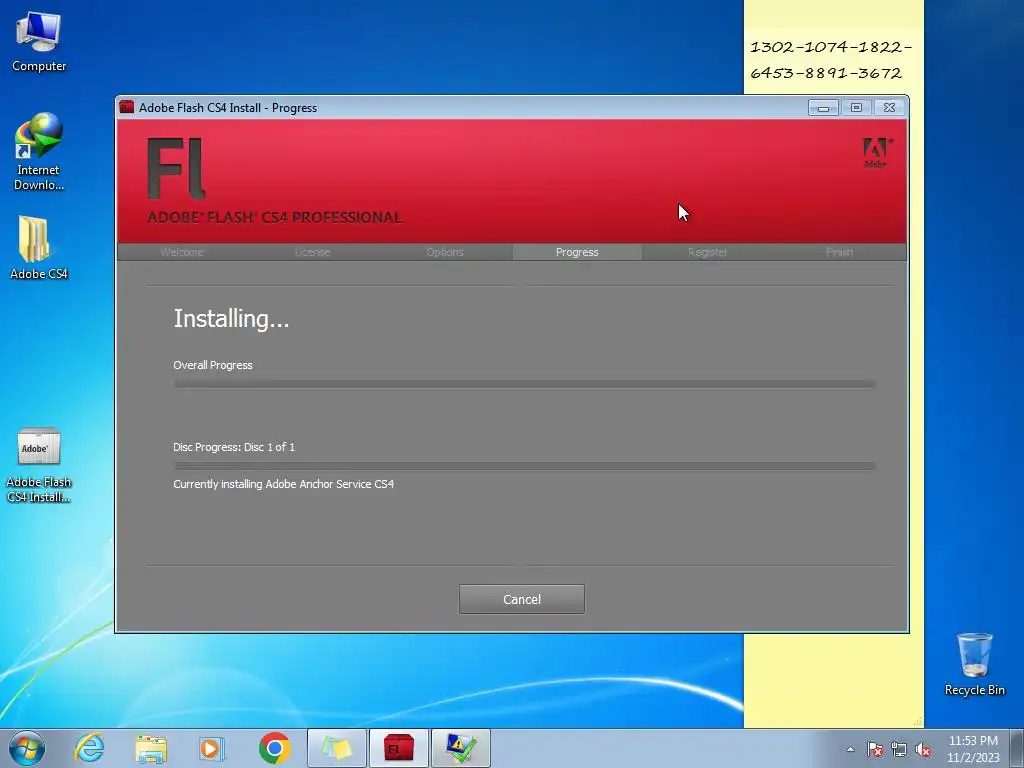Open the volume speaker tray icon

coord(923,749)
